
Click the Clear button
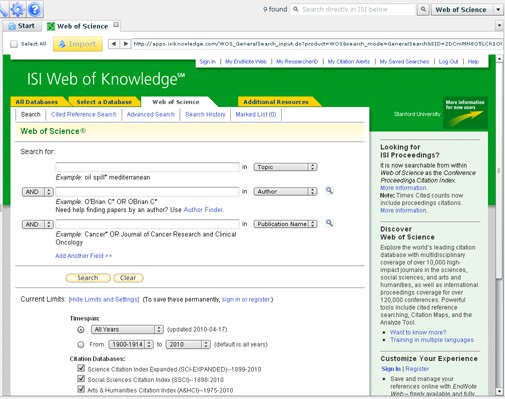(128, 278)
